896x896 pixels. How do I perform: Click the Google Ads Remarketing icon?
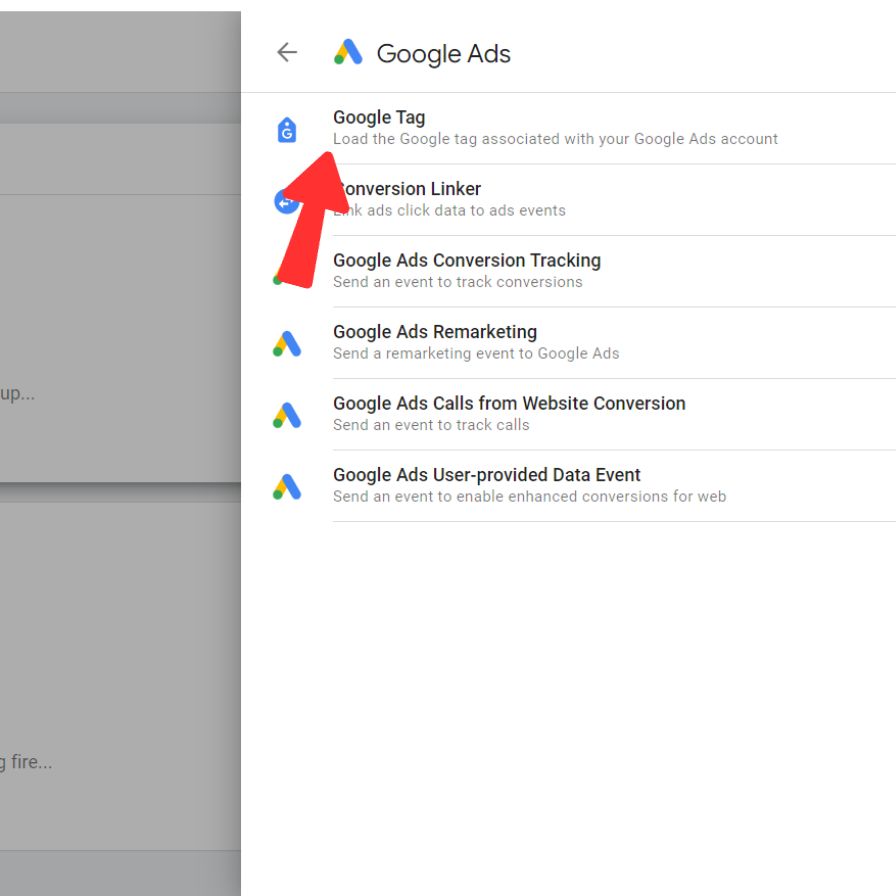click(x=287, y=344)
